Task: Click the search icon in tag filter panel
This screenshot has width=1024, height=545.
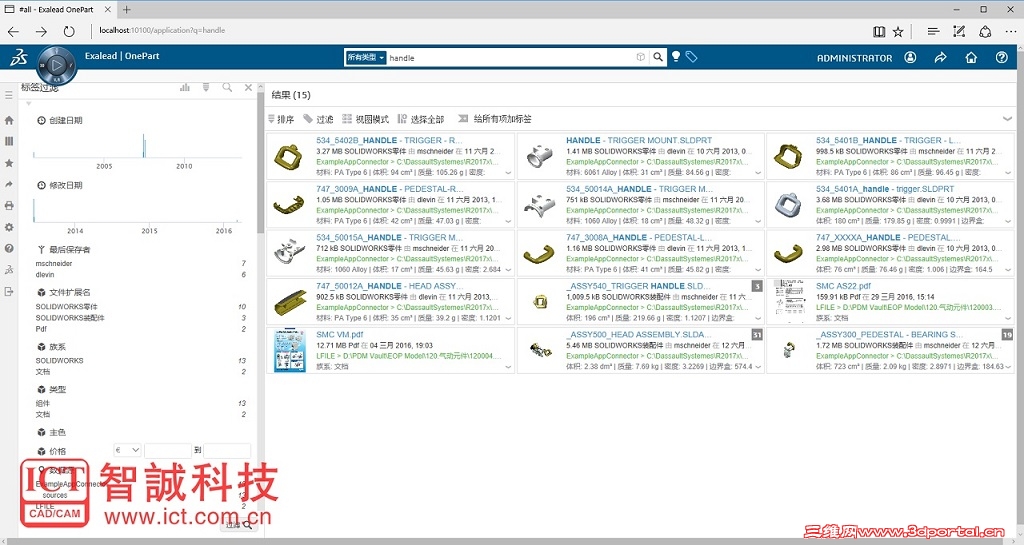Action: (227, 87)
